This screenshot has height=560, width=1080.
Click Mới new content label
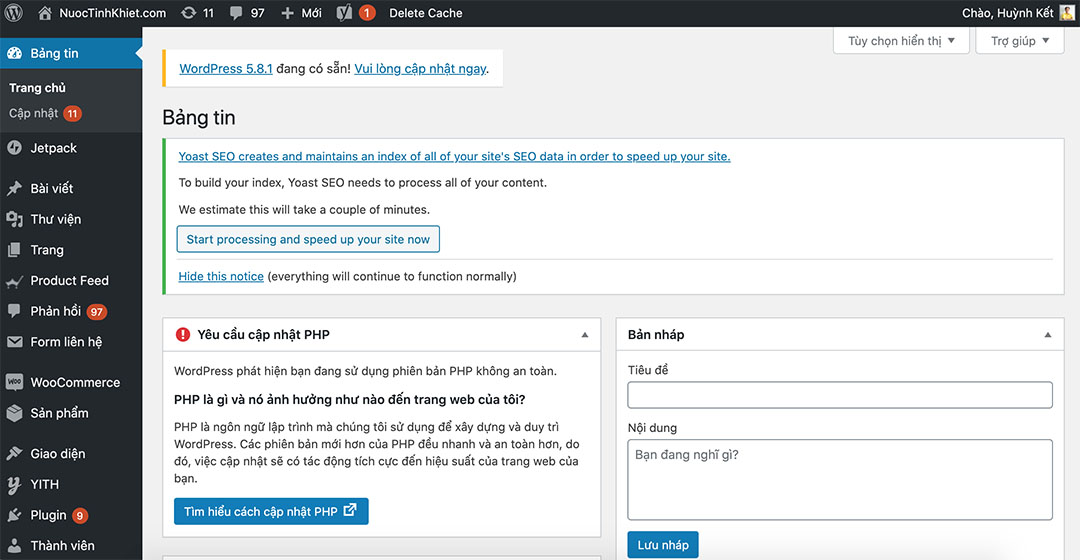point(311,12)
